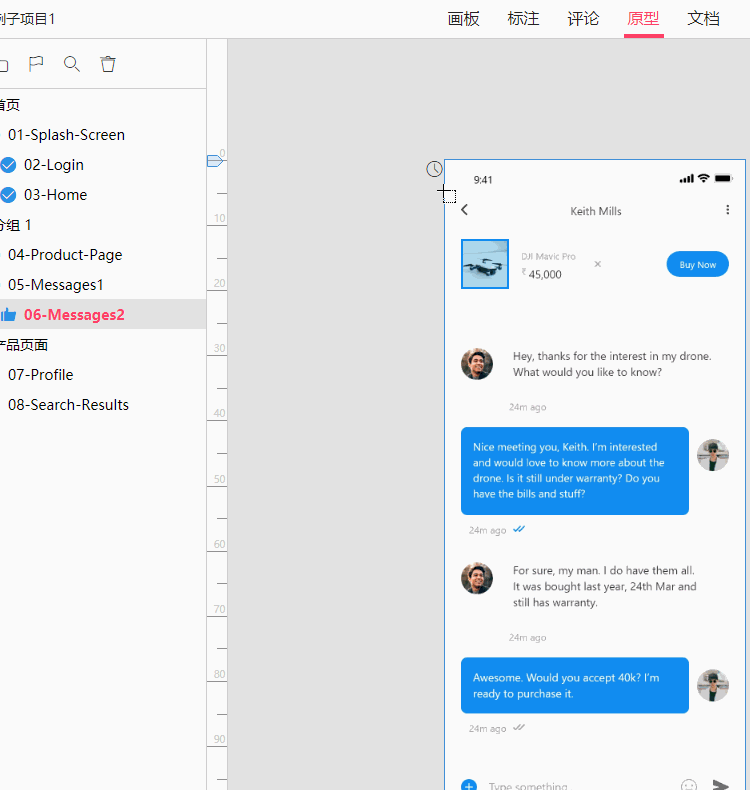Click the thumbs-up marker on 06-Messages2
The image size is (750, 790).
[8, 315]
